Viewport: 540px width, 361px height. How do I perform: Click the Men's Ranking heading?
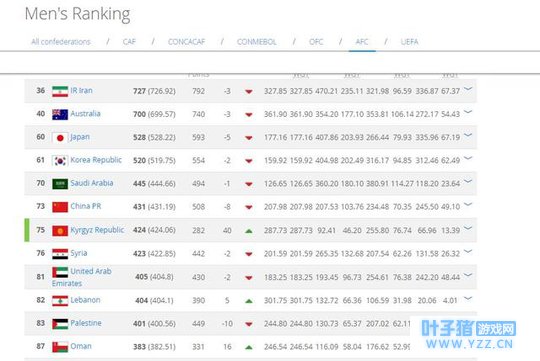point(77,14)
